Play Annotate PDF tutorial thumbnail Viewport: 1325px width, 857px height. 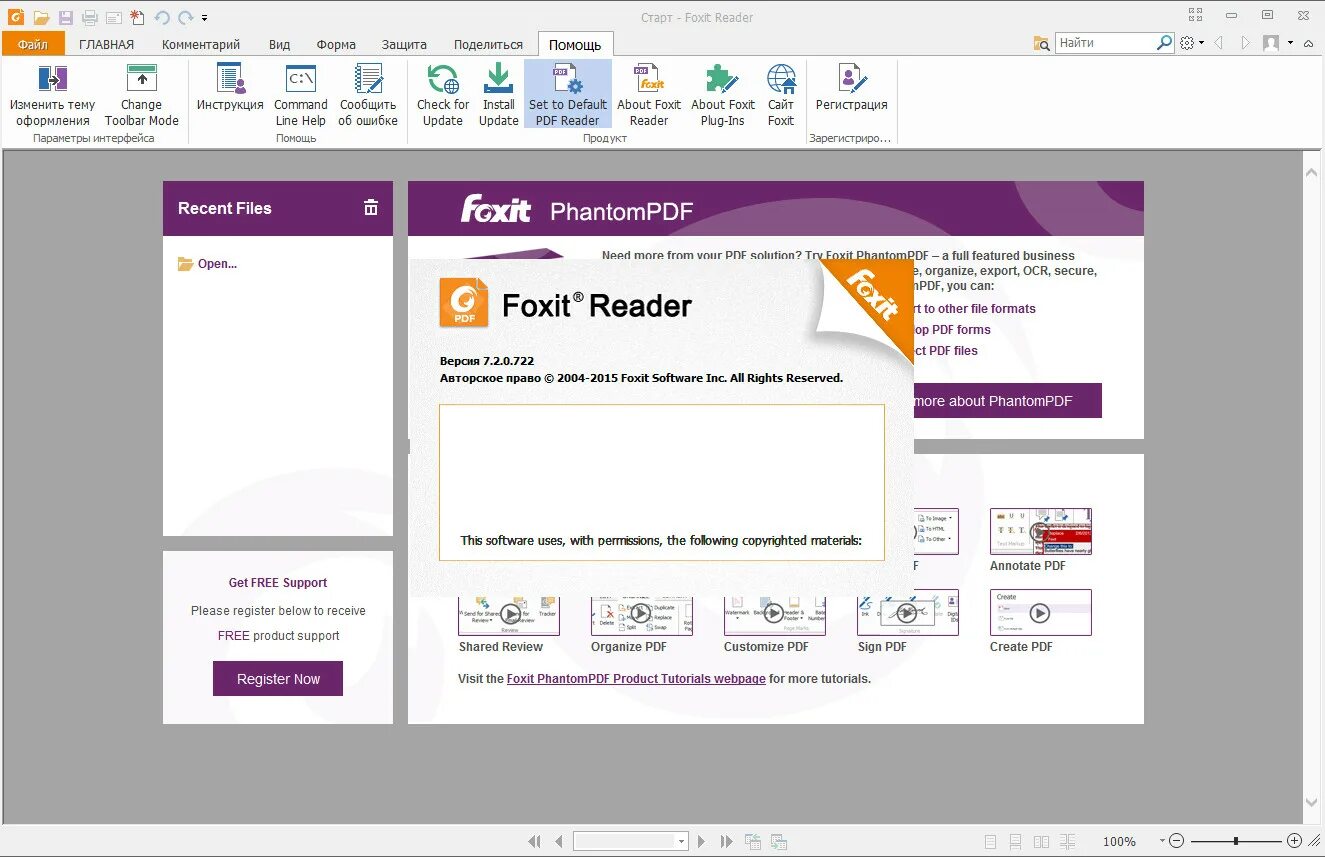[1040, 531]
